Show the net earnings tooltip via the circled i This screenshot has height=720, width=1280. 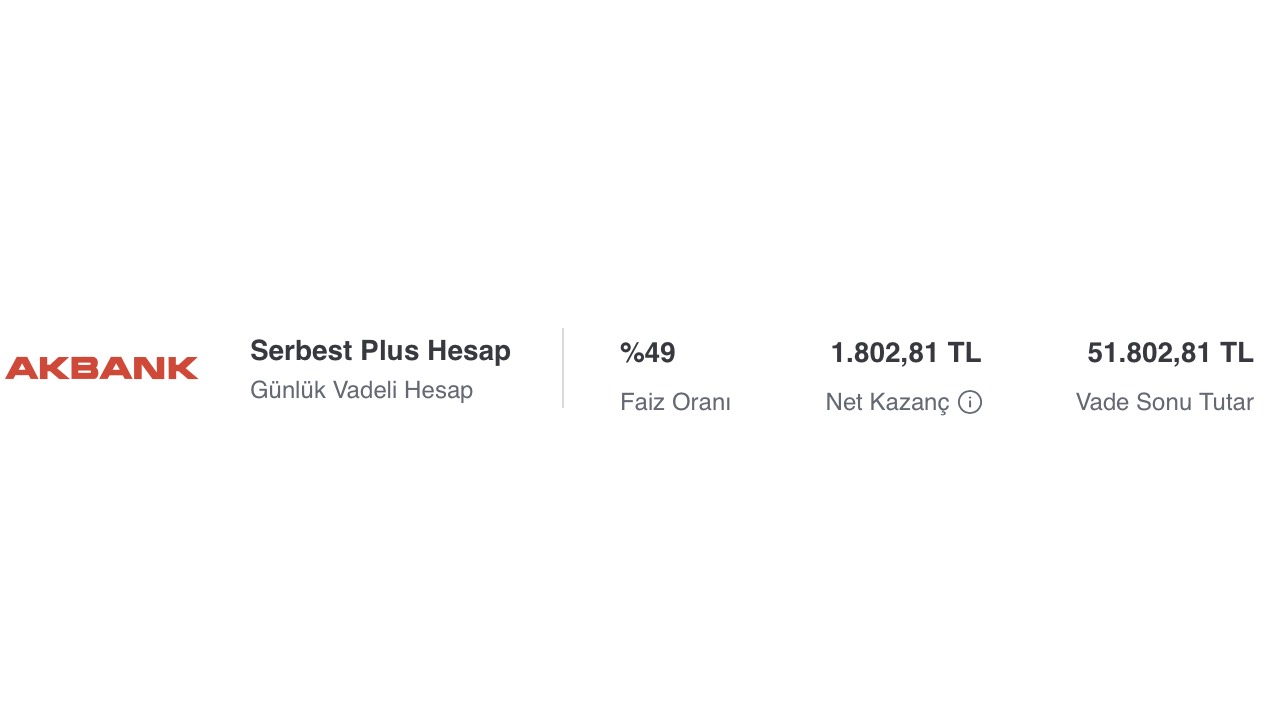[x=970, y=402]
